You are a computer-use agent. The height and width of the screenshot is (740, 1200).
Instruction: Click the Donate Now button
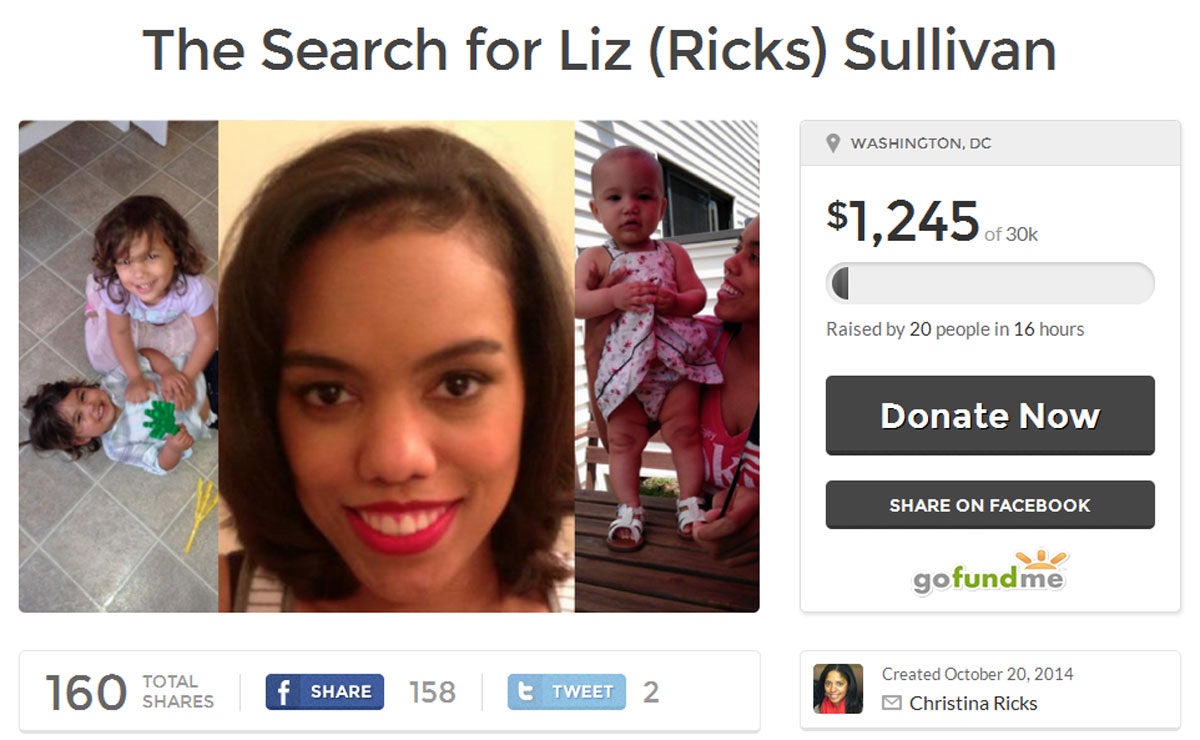pyautogui.click(x=990, y=415)
